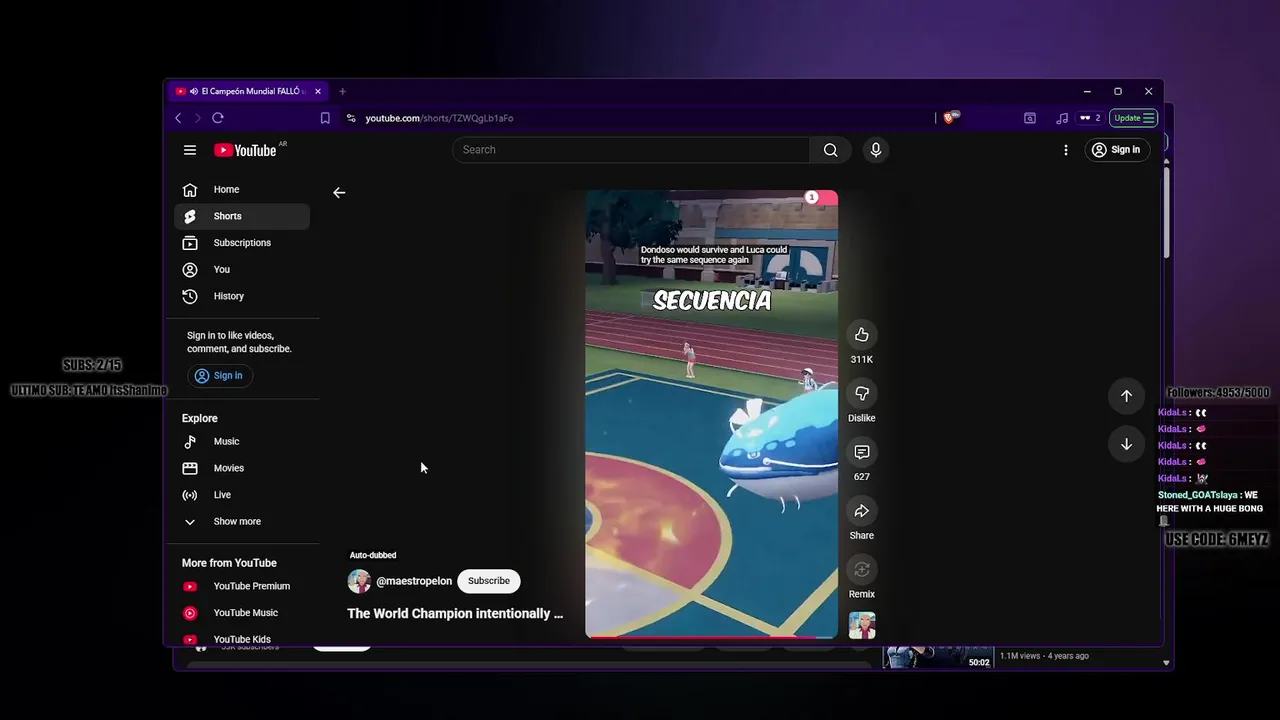Go to the next short with down arrow
1280x720 pixels.
[x=1126, y=444]
